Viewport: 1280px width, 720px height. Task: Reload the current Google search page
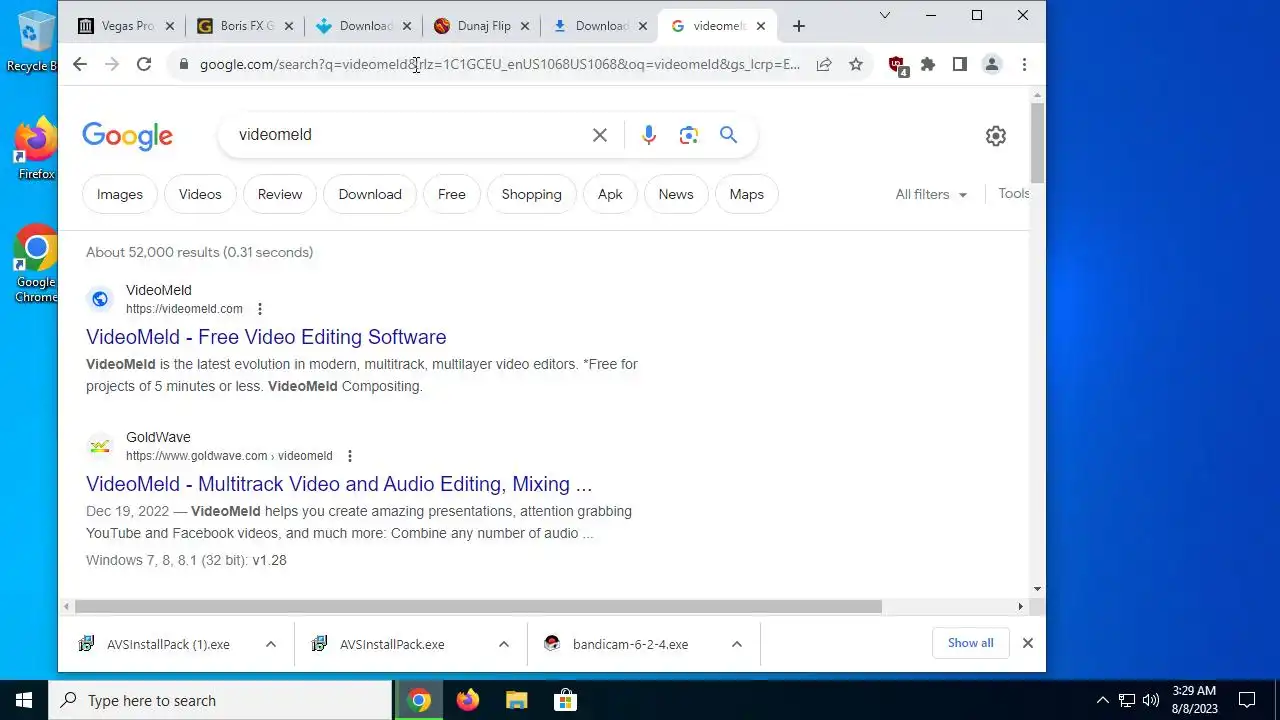click(144, 64)
